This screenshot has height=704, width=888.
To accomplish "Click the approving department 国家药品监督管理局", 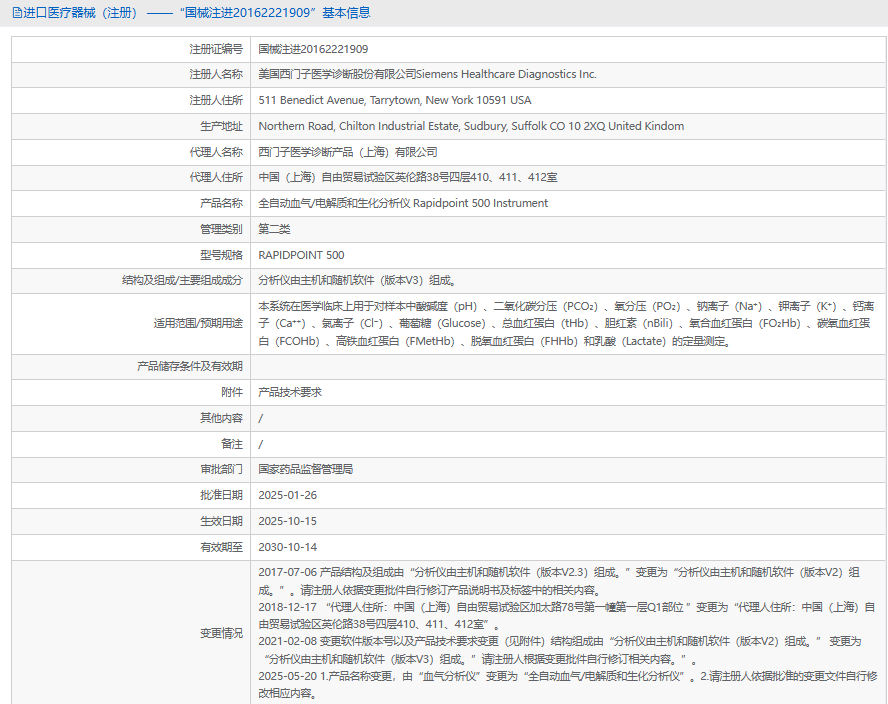I will (x=306, y=470).
